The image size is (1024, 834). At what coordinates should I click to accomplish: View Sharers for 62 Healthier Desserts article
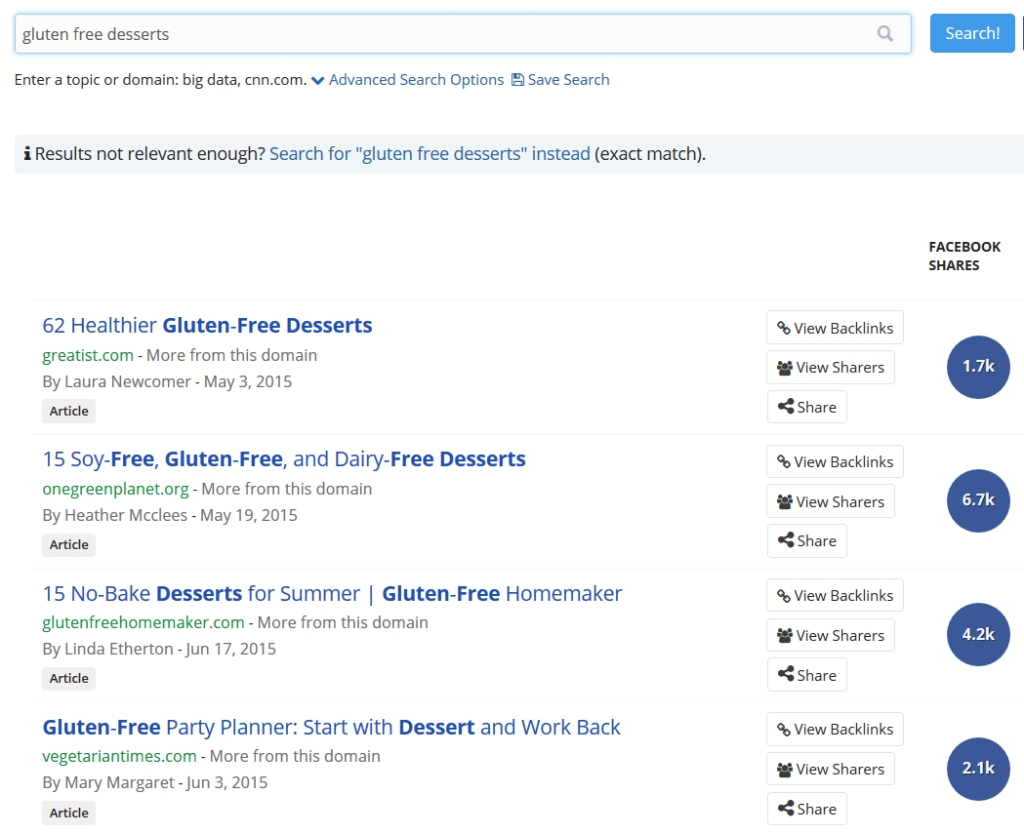[830, 368]
